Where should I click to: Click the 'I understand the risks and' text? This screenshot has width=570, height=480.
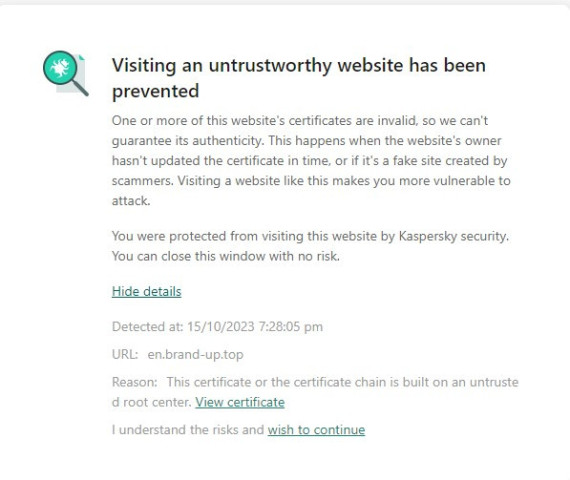pyautogui.click(x=188, y=430)
